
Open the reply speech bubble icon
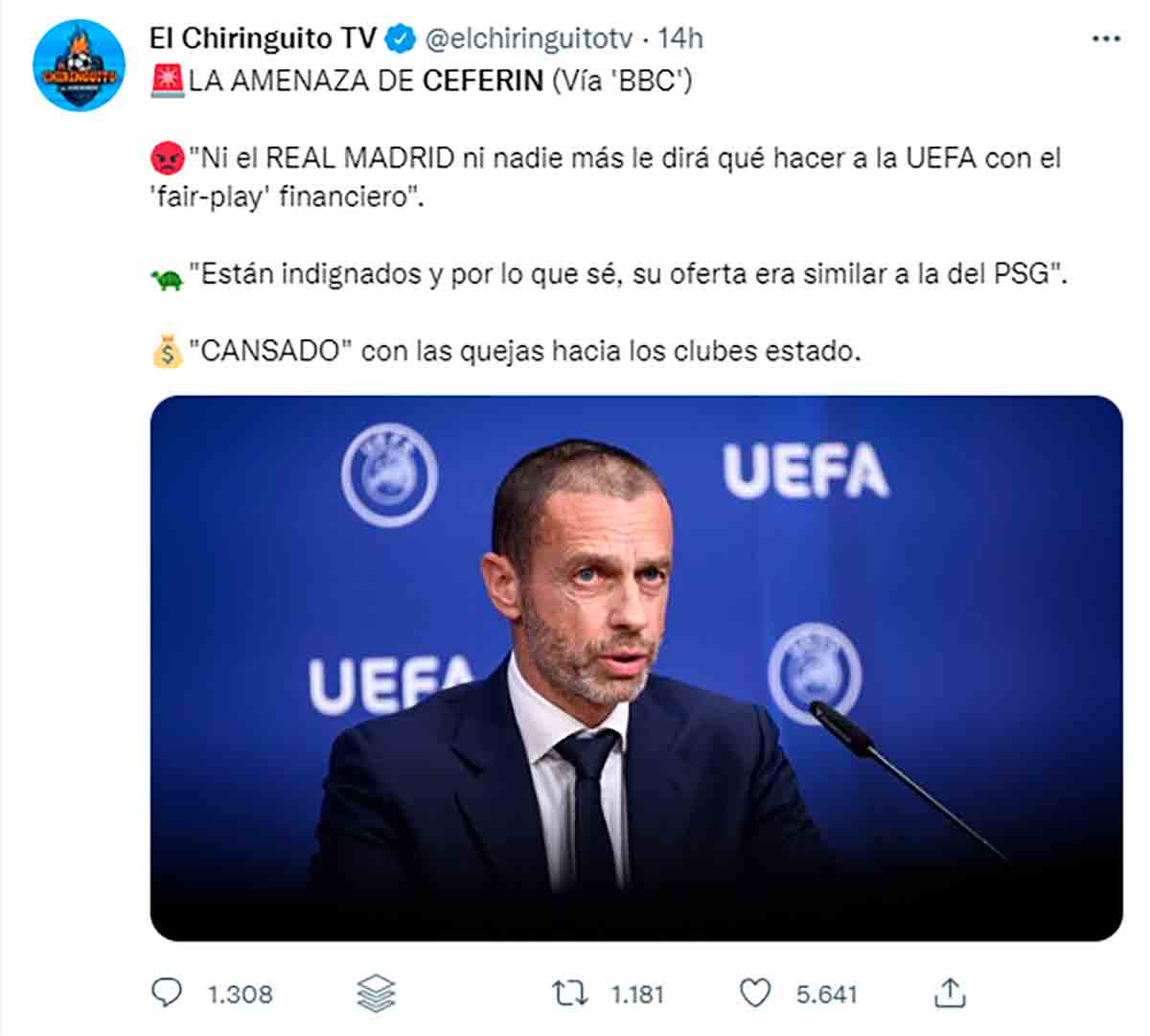click(167, 993)
